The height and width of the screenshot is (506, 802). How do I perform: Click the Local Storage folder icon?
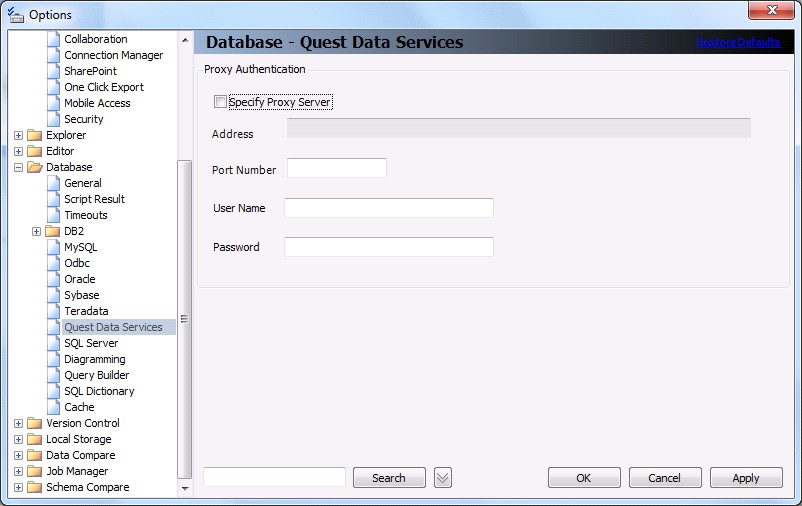pyautogui.click(x=35, y=439)
